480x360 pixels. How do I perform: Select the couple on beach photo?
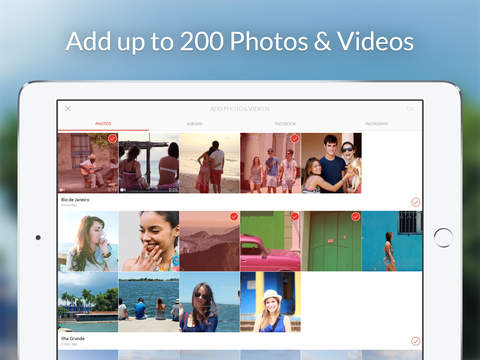tap(210, 163)
